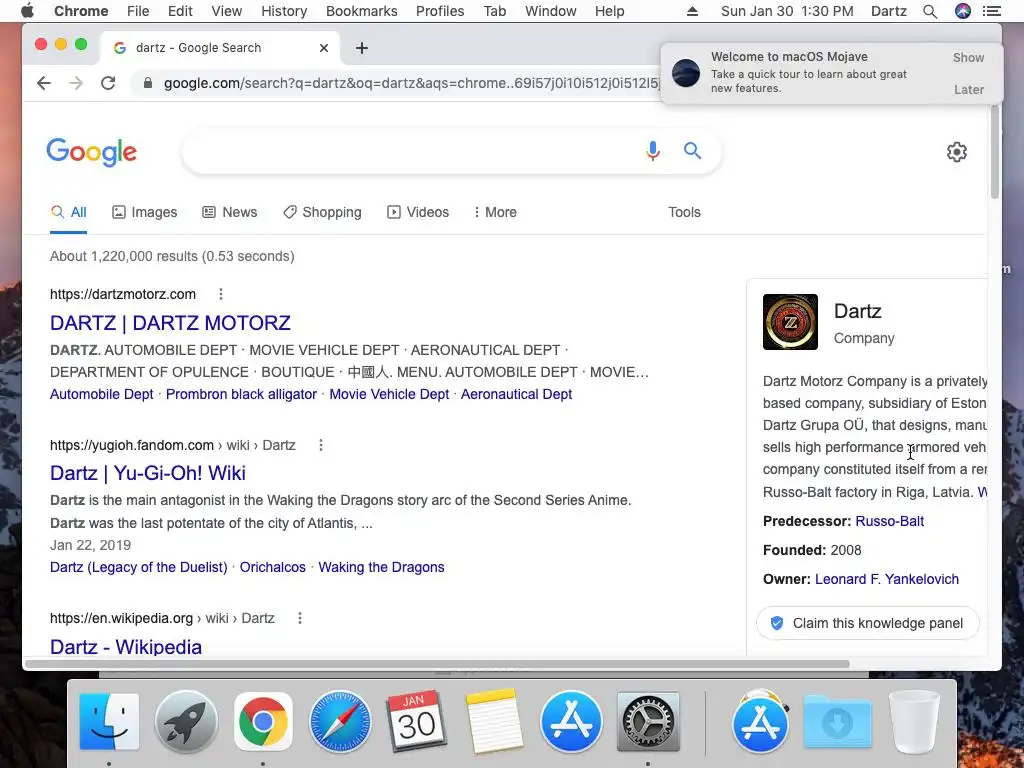The width and height of the screenshot is (1024, 768).
Task: Click the Chrome address bar URL
Action: pos(411,83)
